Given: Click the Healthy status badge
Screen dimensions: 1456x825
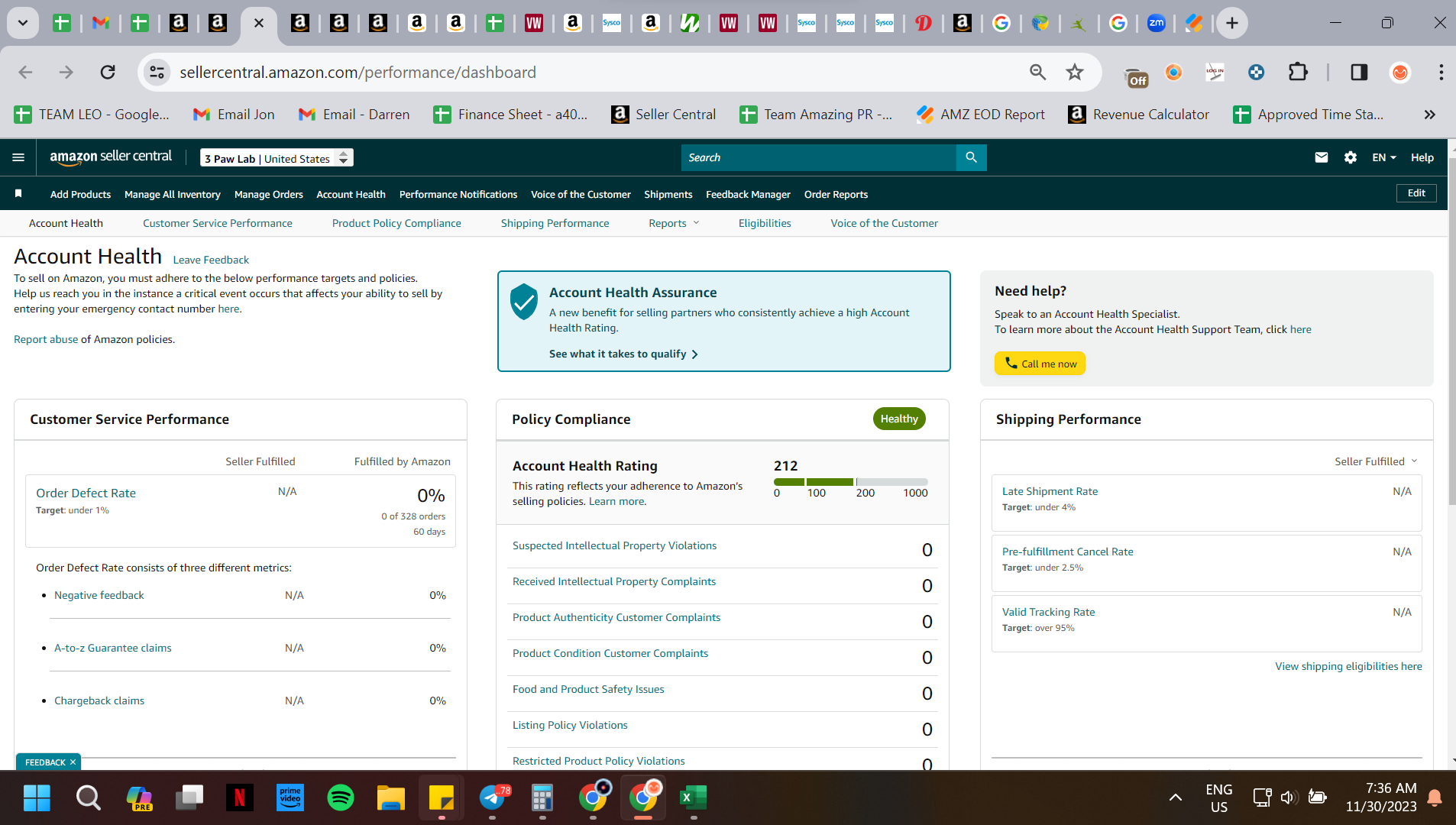Looking at the screenshot, I should click(x=899, y=419).
